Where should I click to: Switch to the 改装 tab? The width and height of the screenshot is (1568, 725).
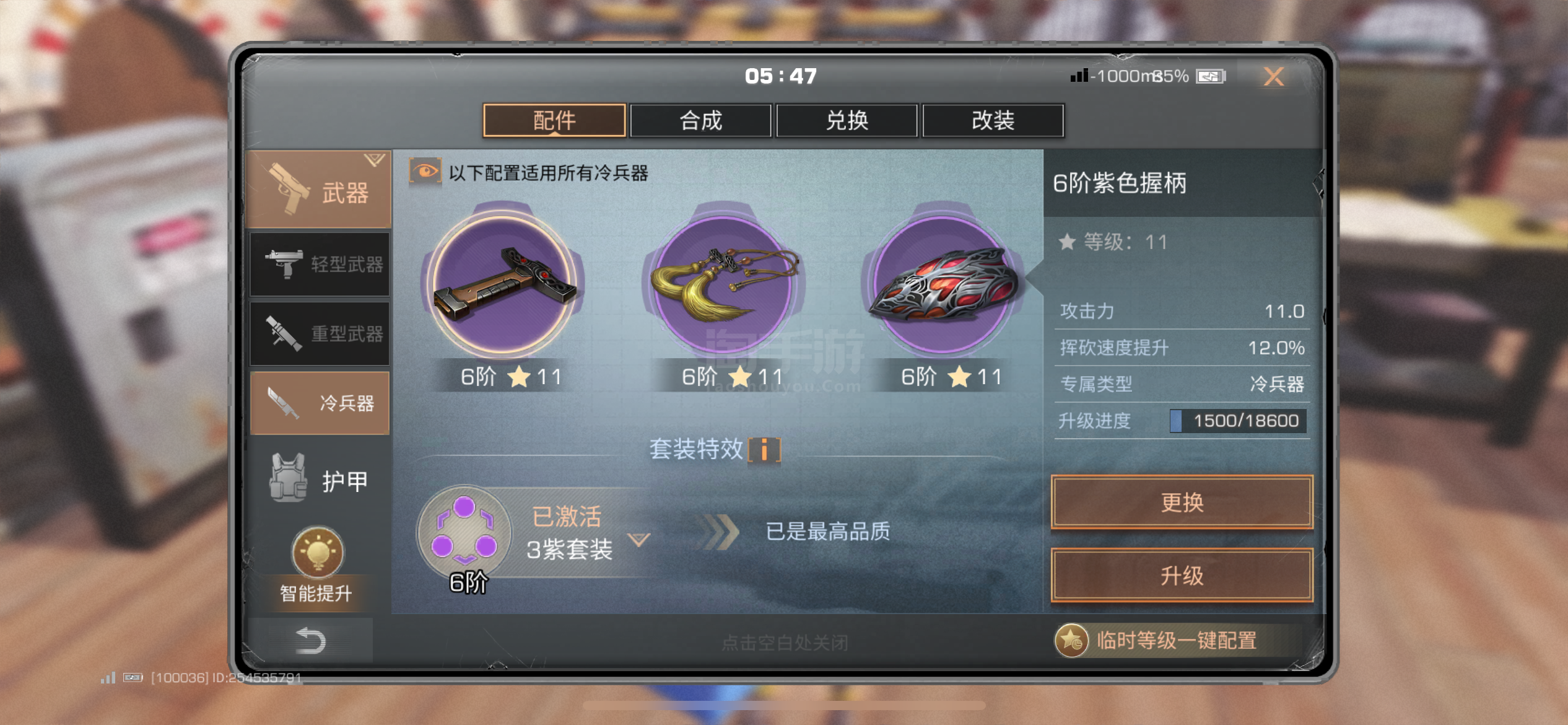[x=993, y=120]
